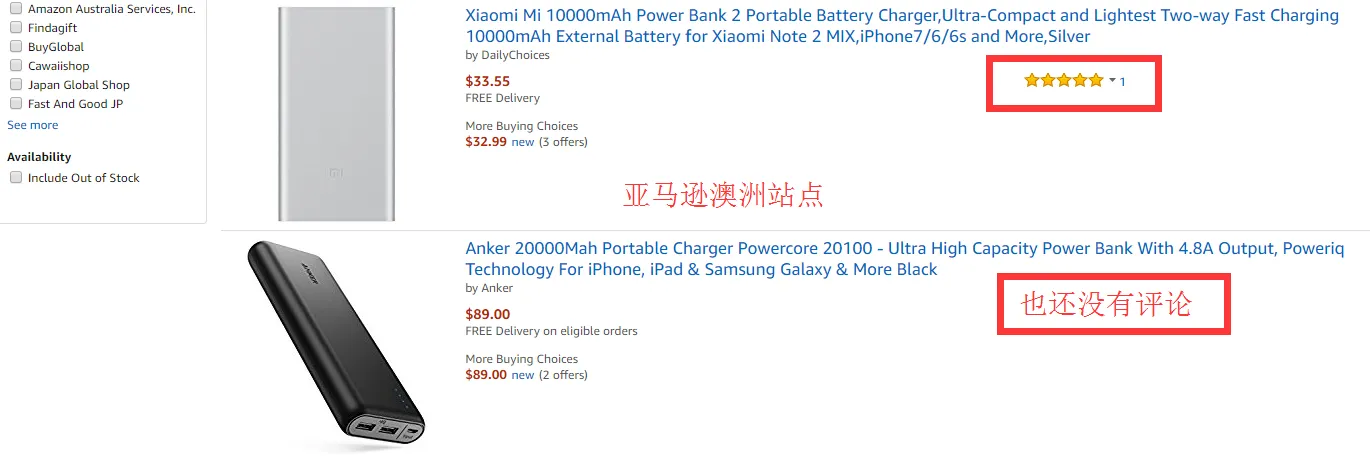Click new (3 offers) under Xiaomi listing

523,142
